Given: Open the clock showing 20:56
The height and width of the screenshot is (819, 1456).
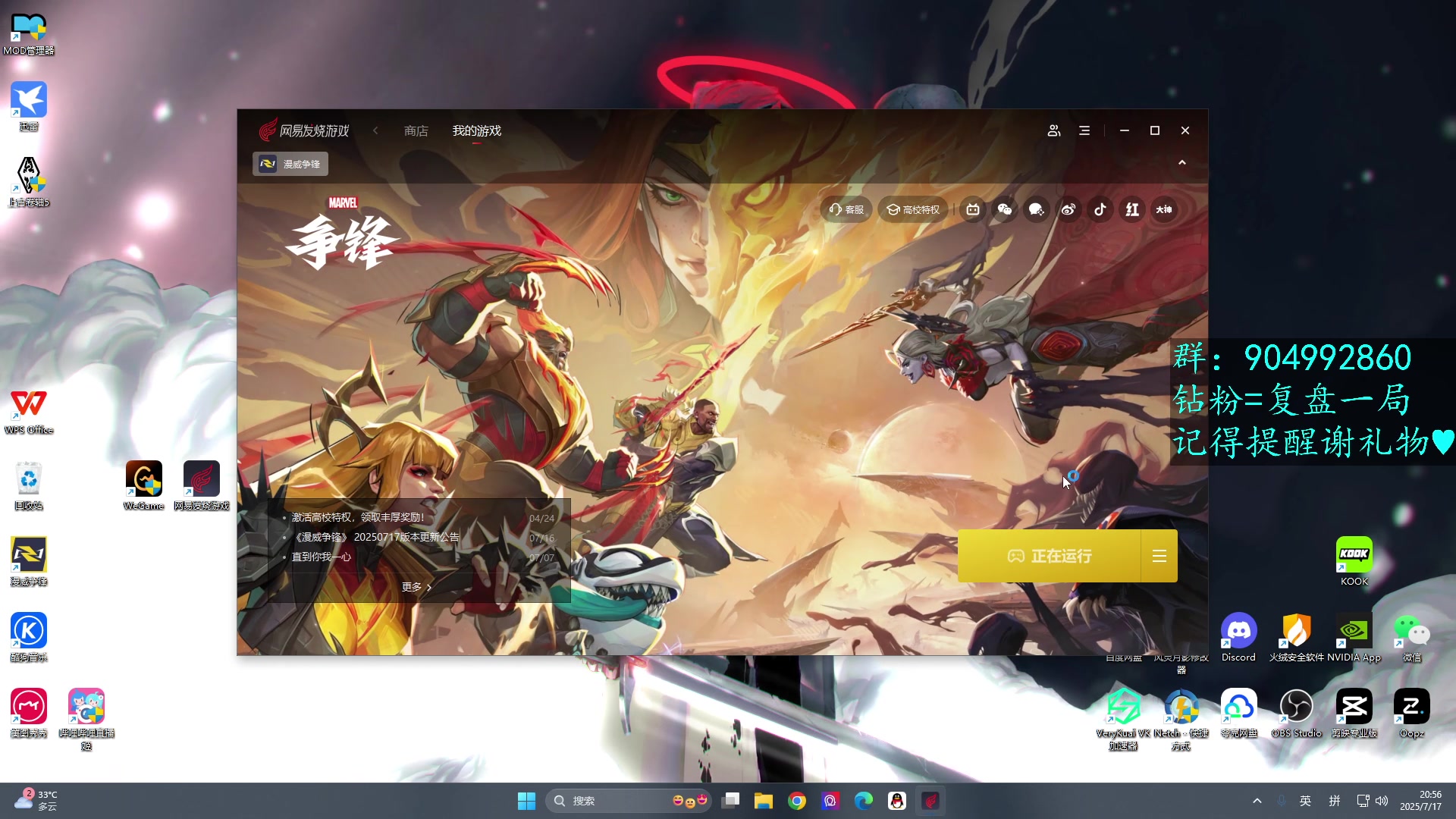Looking at the screenshot, I should [1421, 801].
